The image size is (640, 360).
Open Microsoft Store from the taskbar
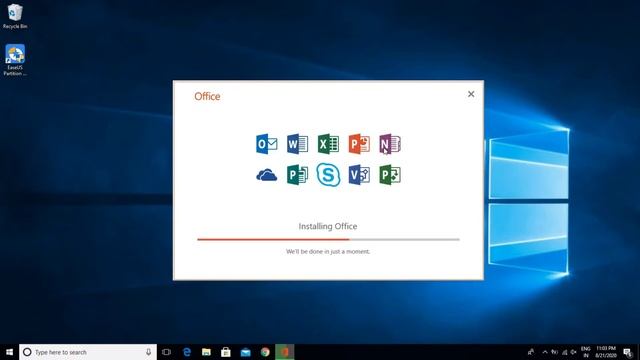pyautogui.click(x=226, y=352)
